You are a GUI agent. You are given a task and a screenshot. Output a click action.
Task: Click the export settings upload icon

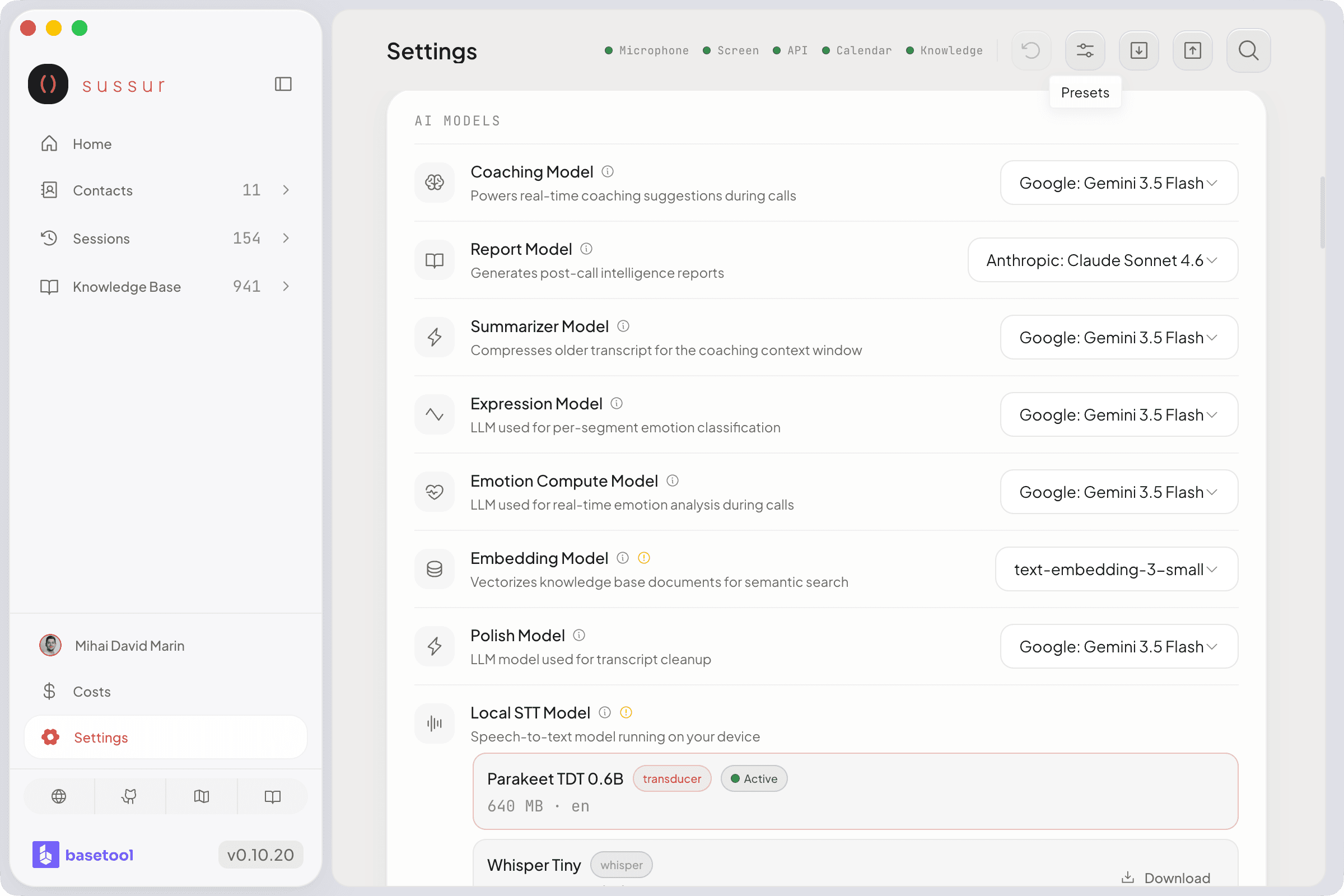point(1192,50)
